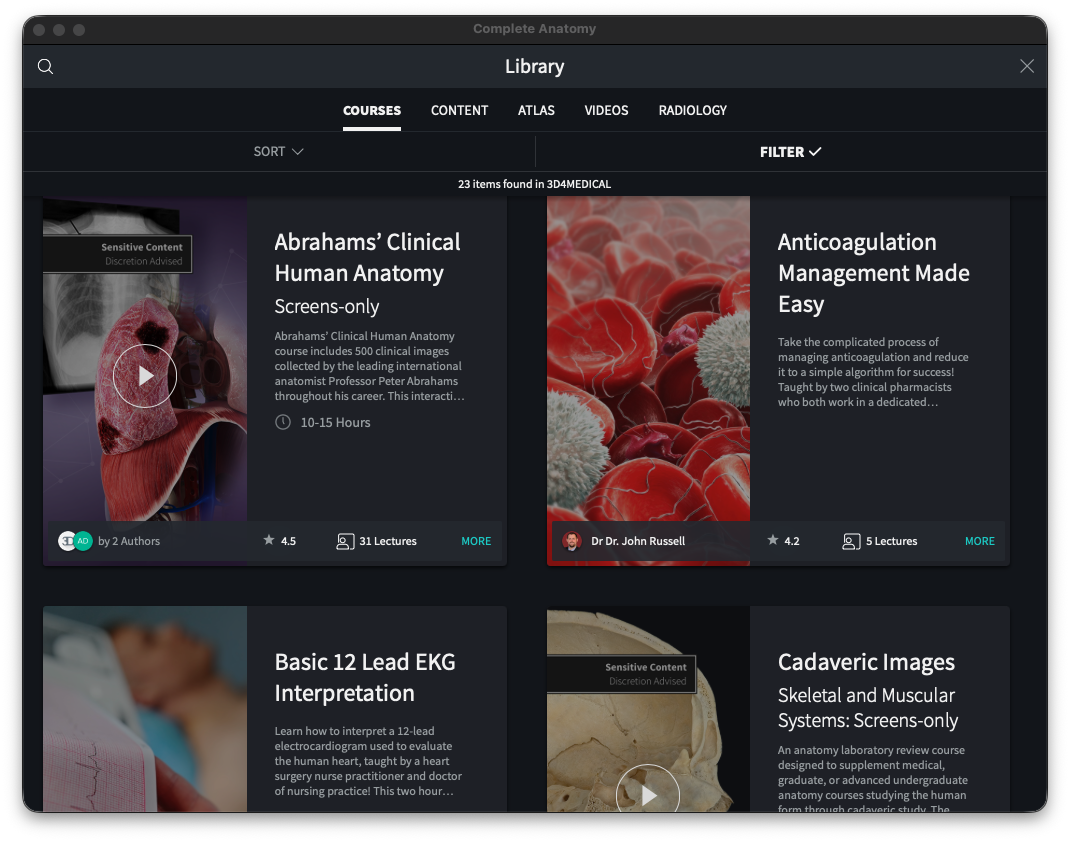Click the star rating icon beside 4.5
The height and width of the screenshot is (842, 1070).
click(x=269, y=540)
